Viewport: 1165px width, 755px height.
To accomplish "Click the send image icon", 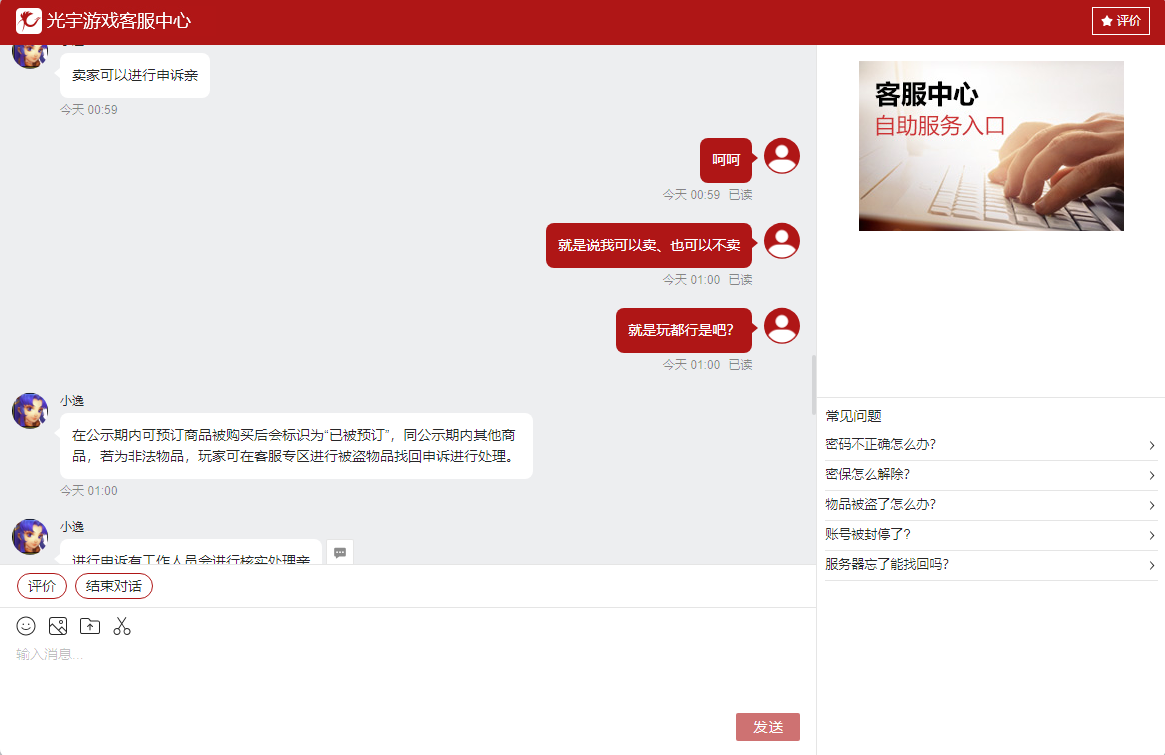I will pyautogui.click(x=58, y=626).
